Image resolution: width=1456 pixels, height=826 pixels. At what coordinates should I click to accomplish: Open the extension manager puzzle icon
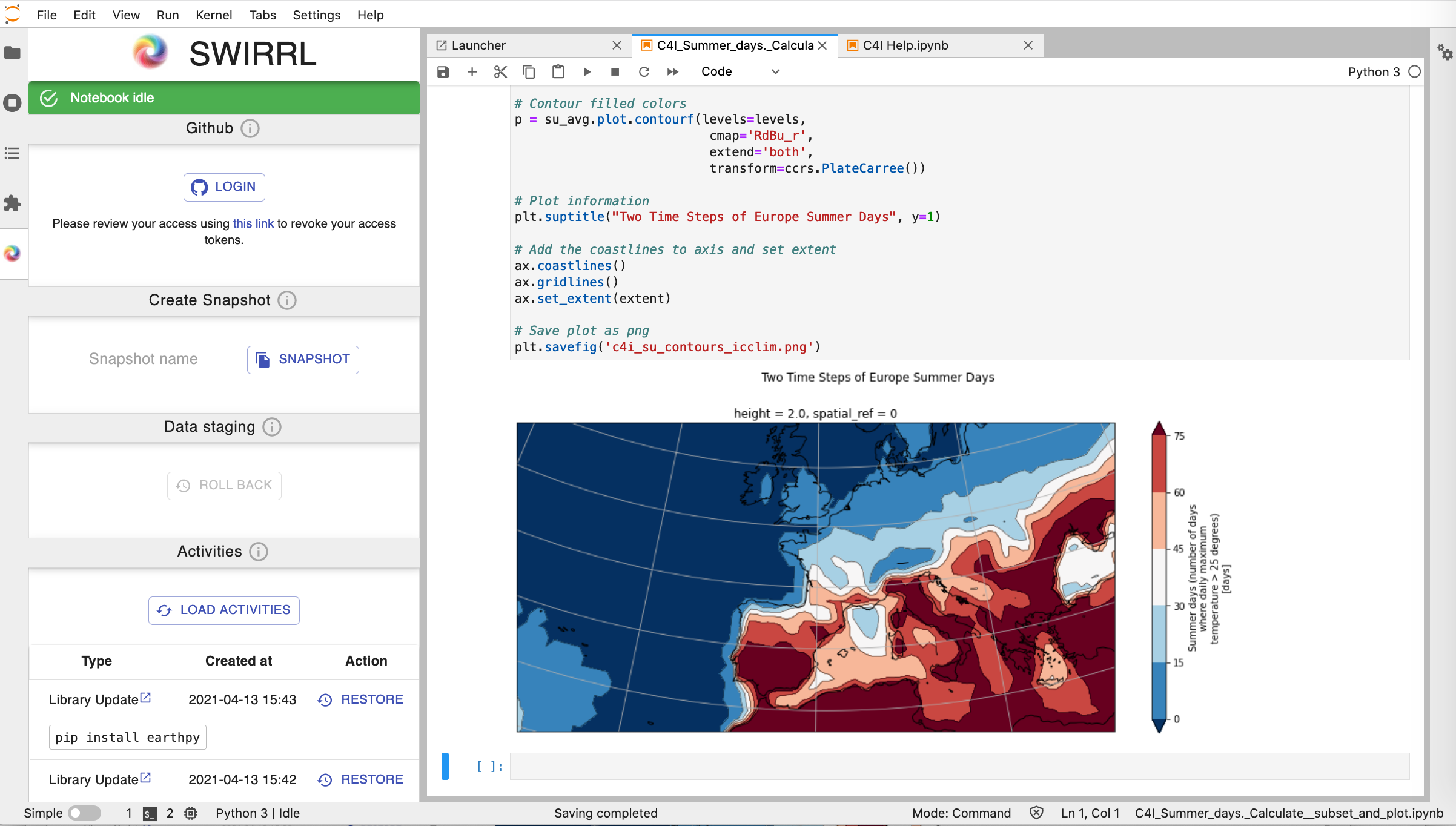click(13, 203)
